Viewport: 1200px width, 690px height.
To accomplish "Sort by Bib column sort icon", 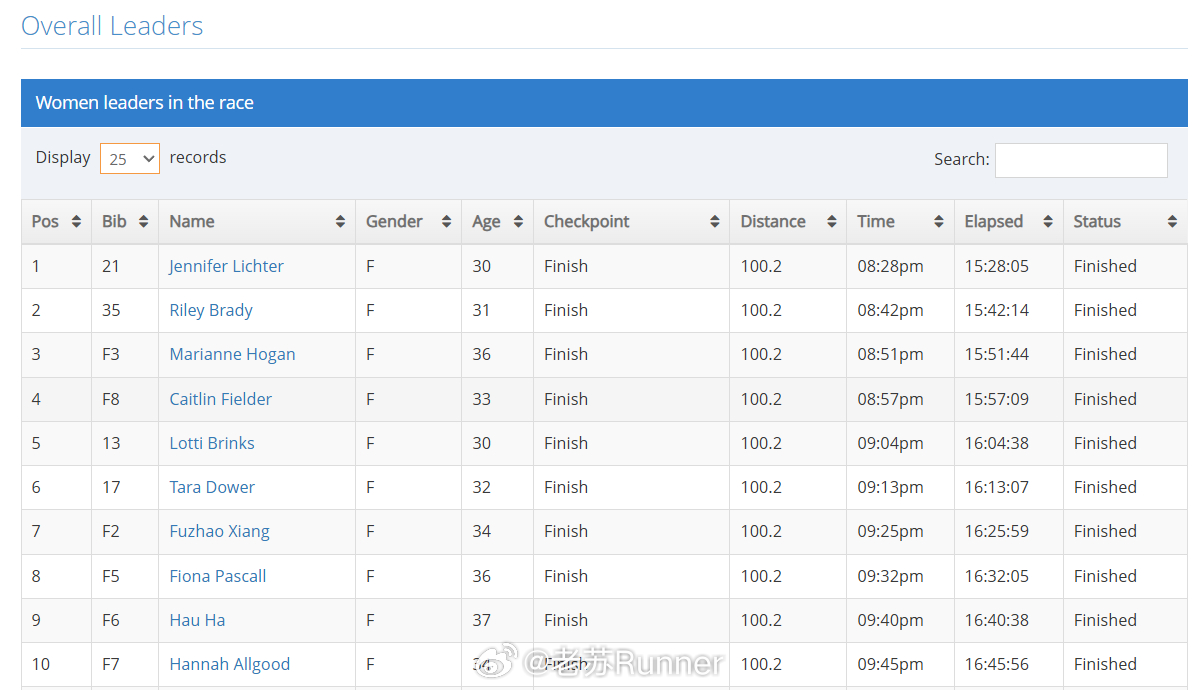I will click(143, 222).
